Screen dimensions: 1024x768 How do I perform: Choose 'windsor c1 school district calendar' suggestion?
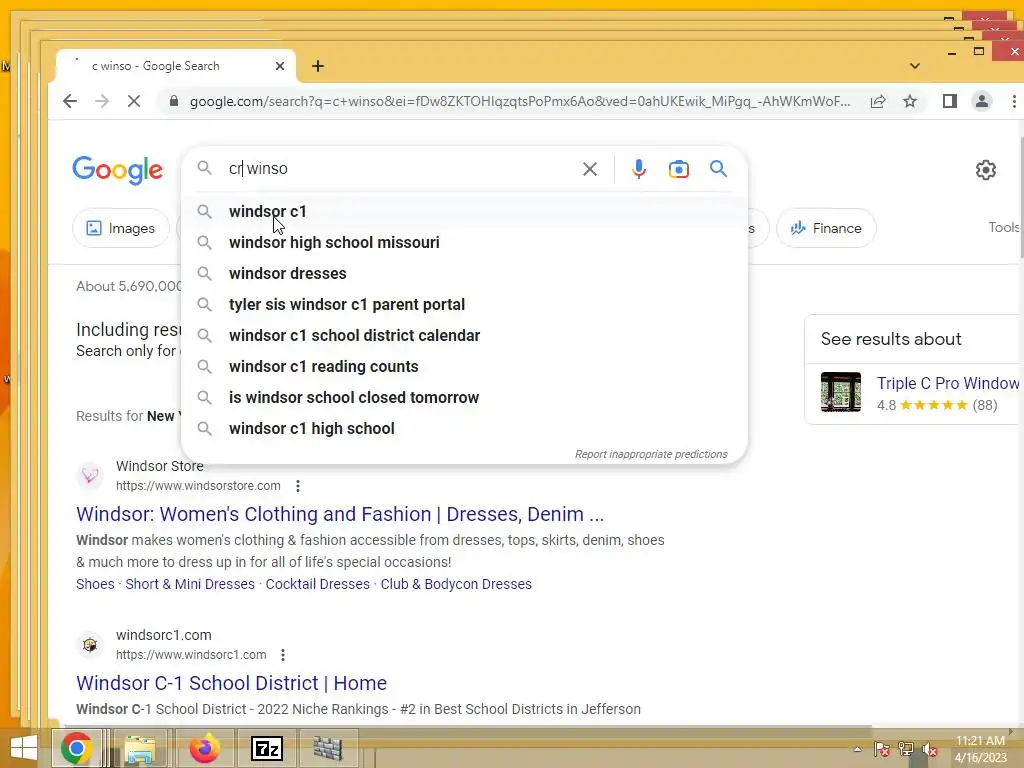464,336
